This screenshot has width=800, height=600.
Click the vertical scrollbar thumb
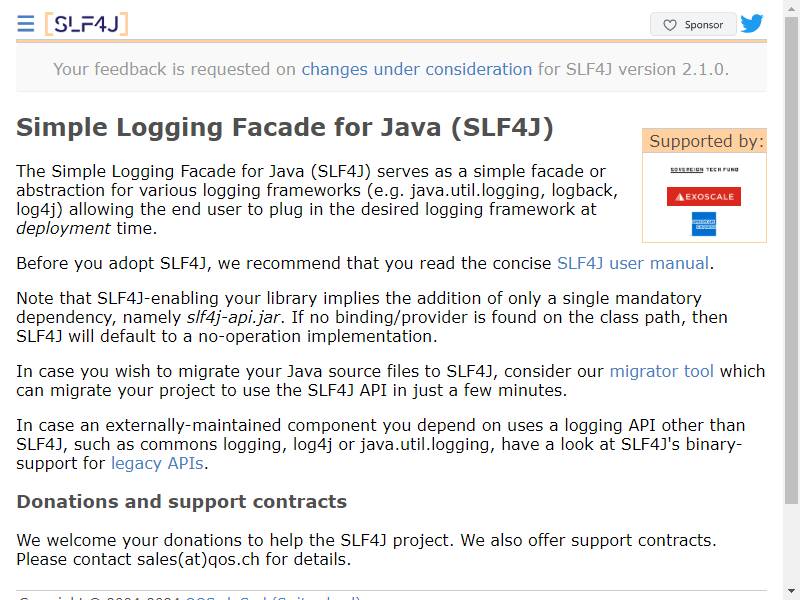point(791,260)
